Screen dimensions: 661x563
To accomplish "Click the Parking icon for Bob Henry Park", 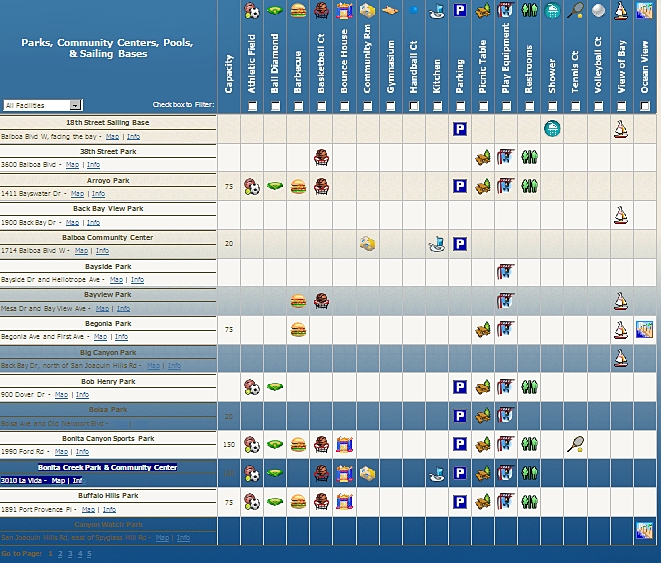I will pos(460,386).
